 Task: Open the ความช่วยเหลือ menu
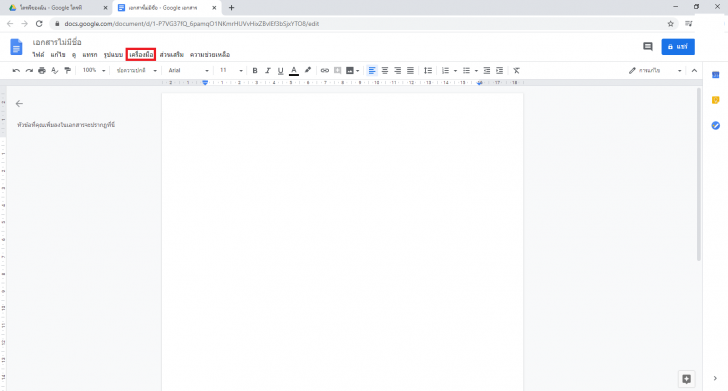pyautogui.click(x=210, y=55)
